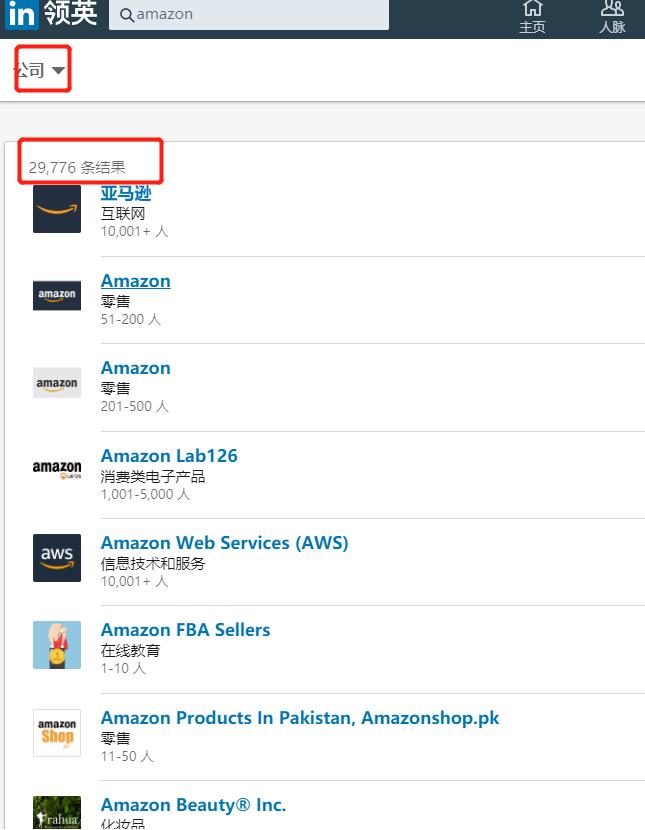
Task: Click the search magnifier icon
Action: pyautogui.click(x=126, y=15)
